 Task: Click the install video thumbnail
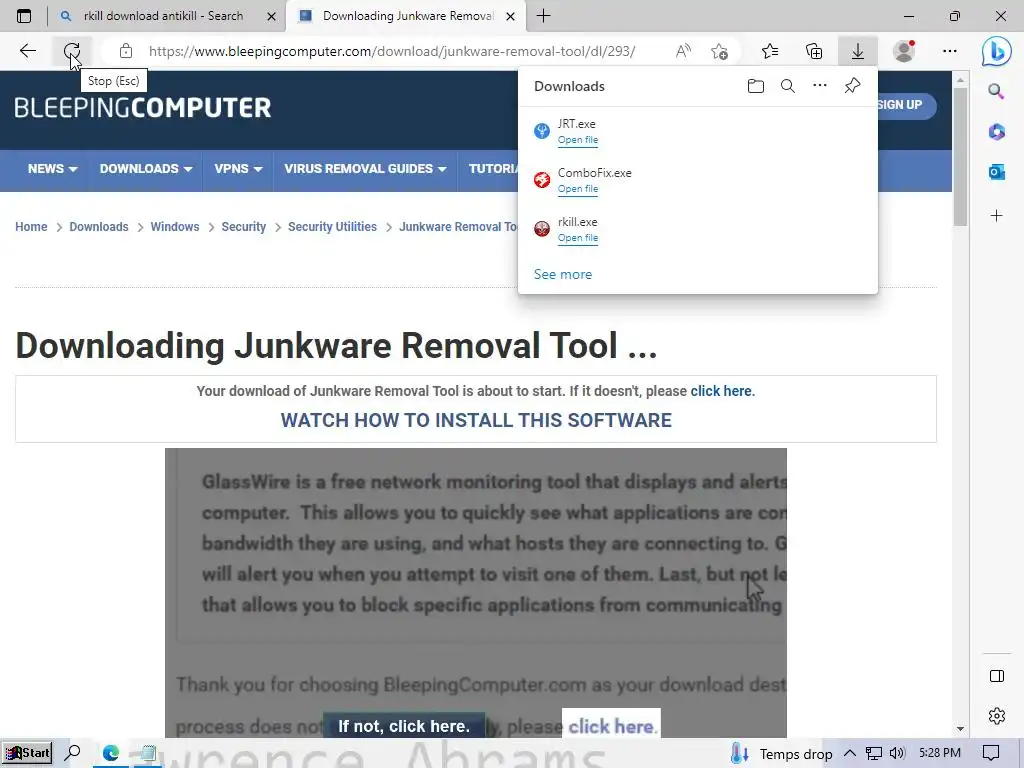(475, 593)
